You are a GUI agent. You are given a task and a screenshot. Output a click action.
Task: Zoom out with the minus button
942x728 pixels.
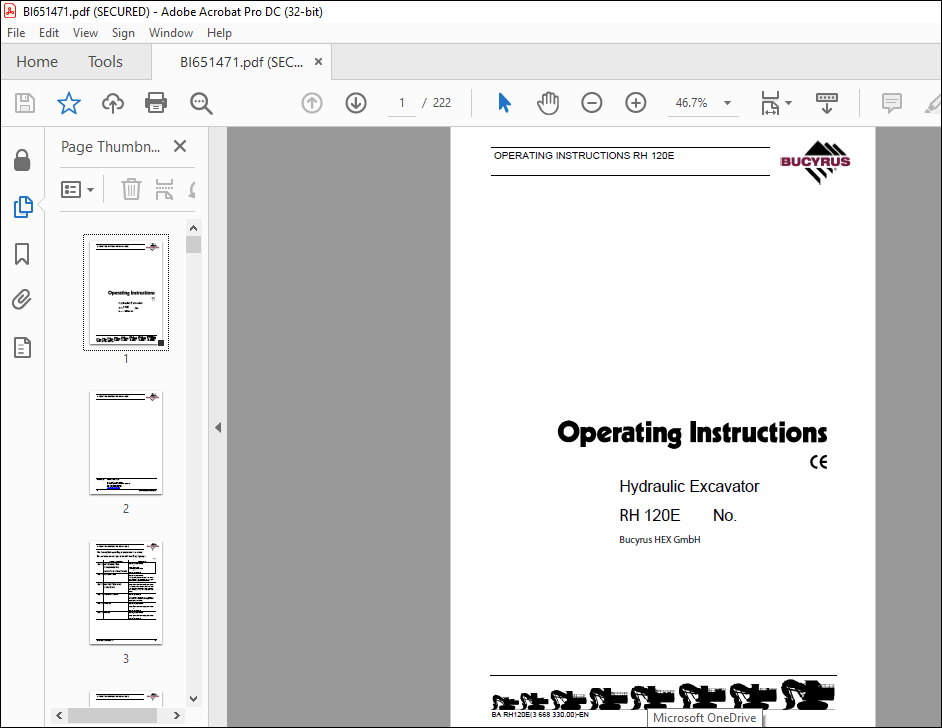point(592,103)
